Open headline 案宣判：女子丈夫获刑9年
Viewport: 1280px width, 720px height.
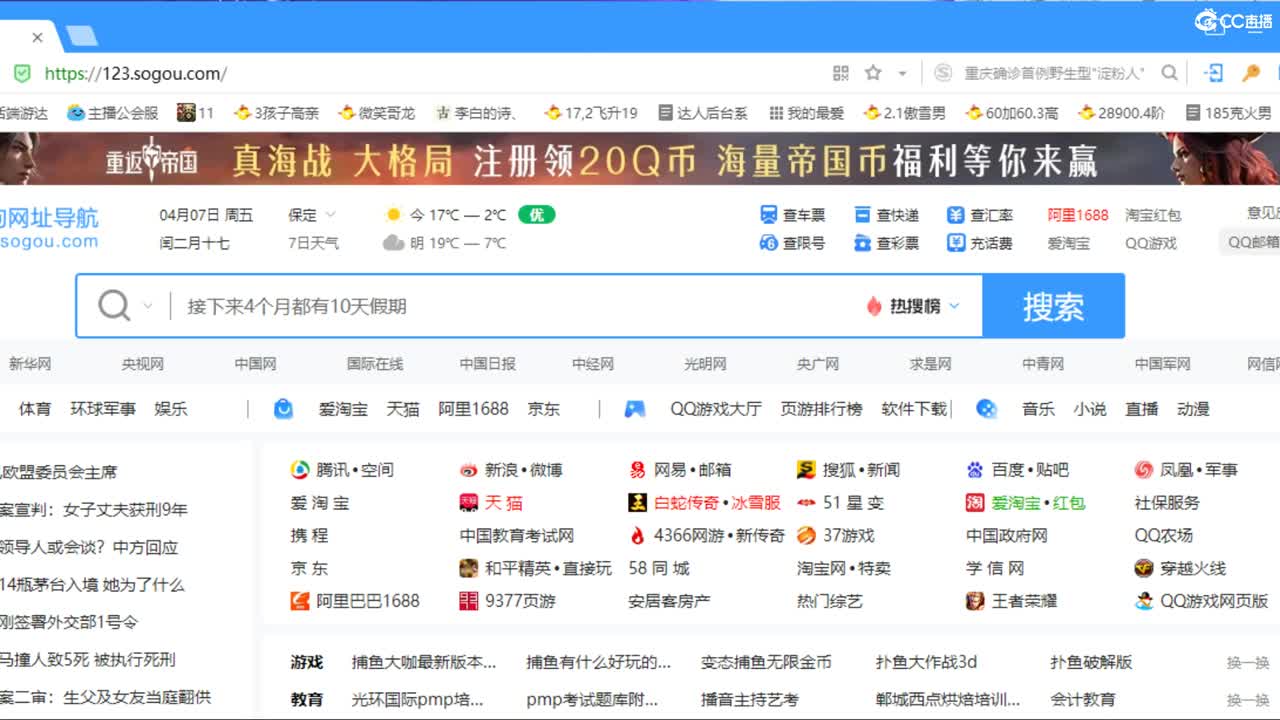coord(94,510)
